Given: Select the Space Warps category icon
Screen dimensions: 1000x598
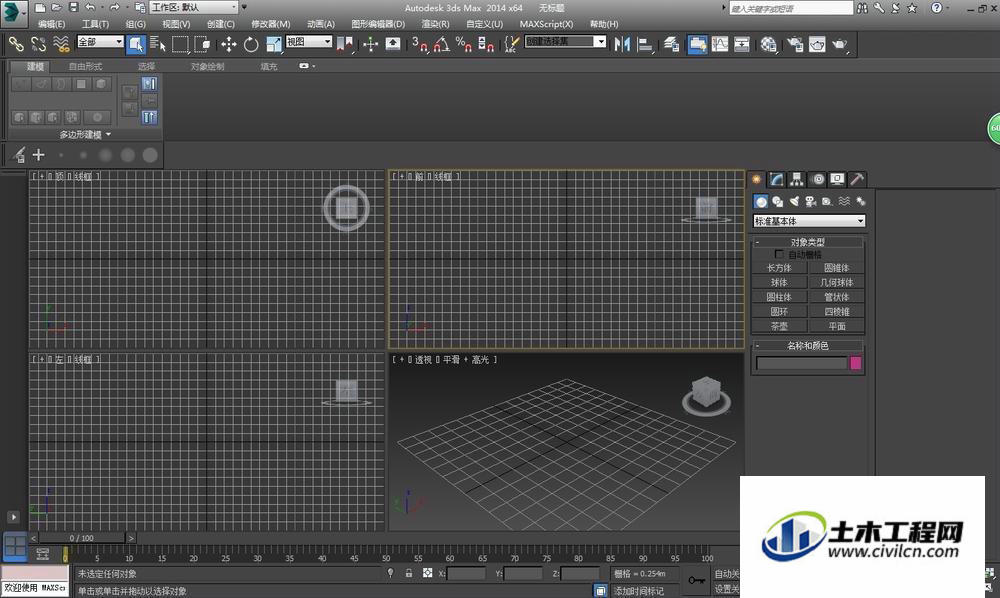Looking at the screenshot, I should click(844, 201).
